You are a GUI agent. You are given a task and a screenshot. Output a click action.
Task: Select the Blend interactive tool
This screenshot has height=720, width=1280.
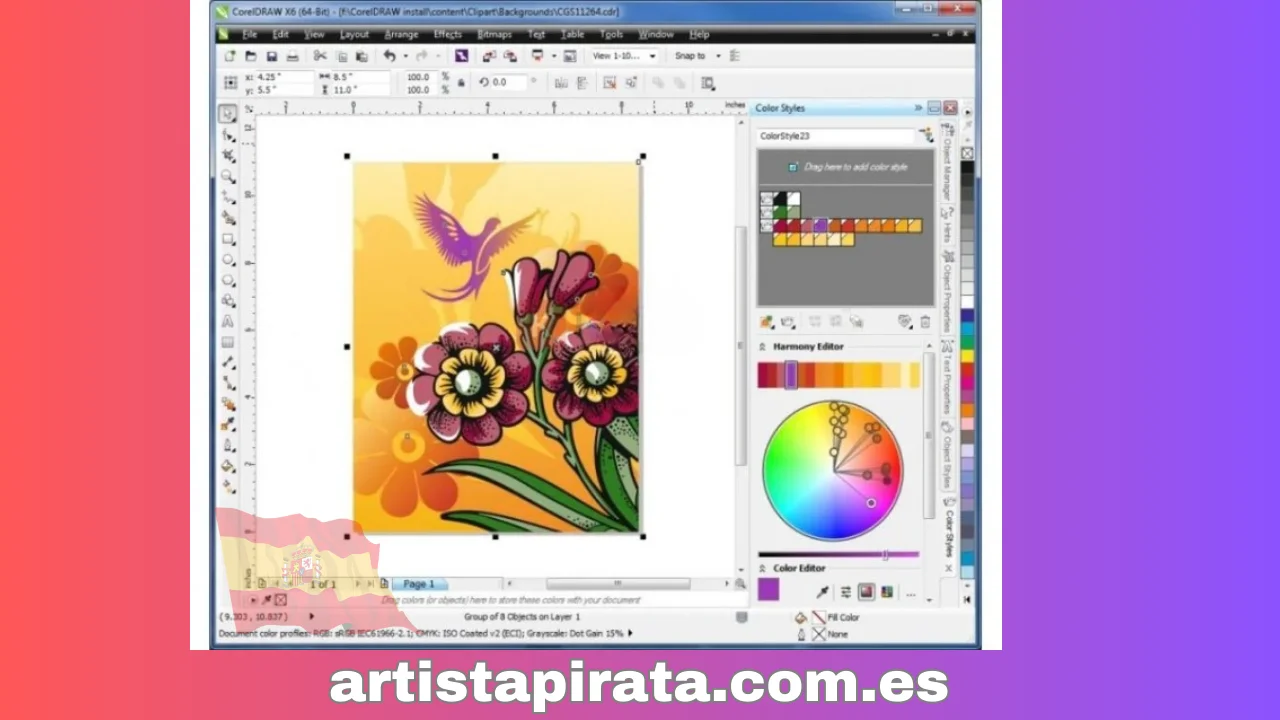point(228,404)
